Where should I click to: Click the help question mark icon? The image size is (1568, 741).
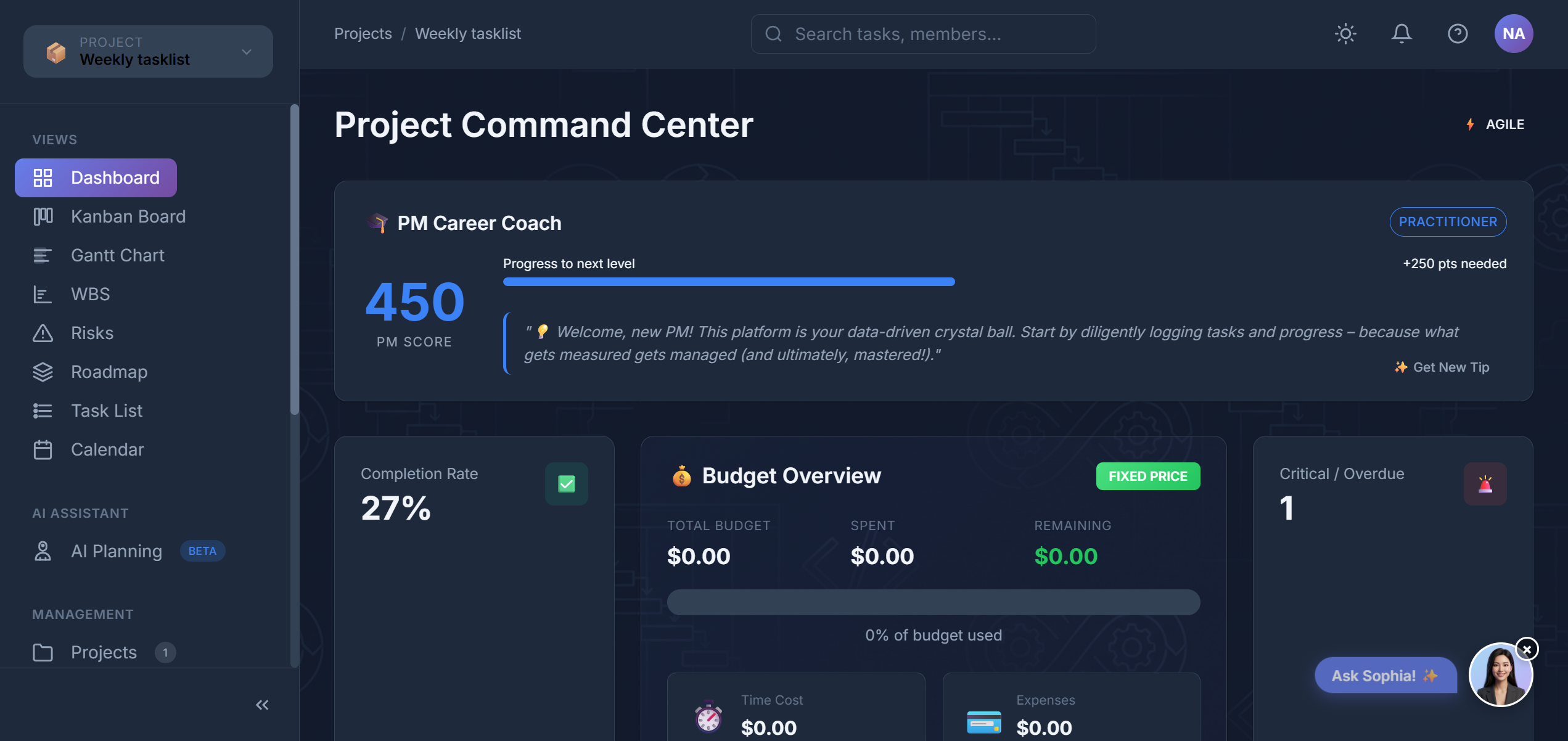tap(1458, 33)
